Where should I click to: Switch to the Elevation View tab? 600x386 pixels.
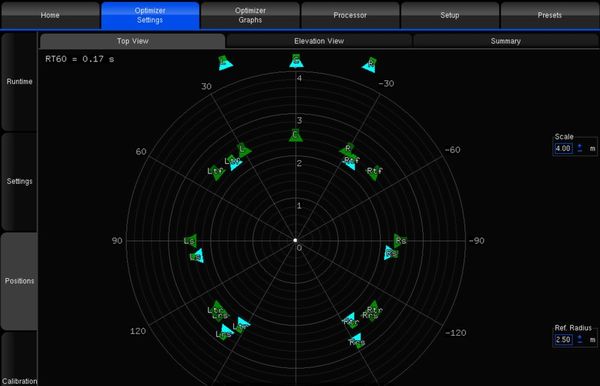click(319, 41)
